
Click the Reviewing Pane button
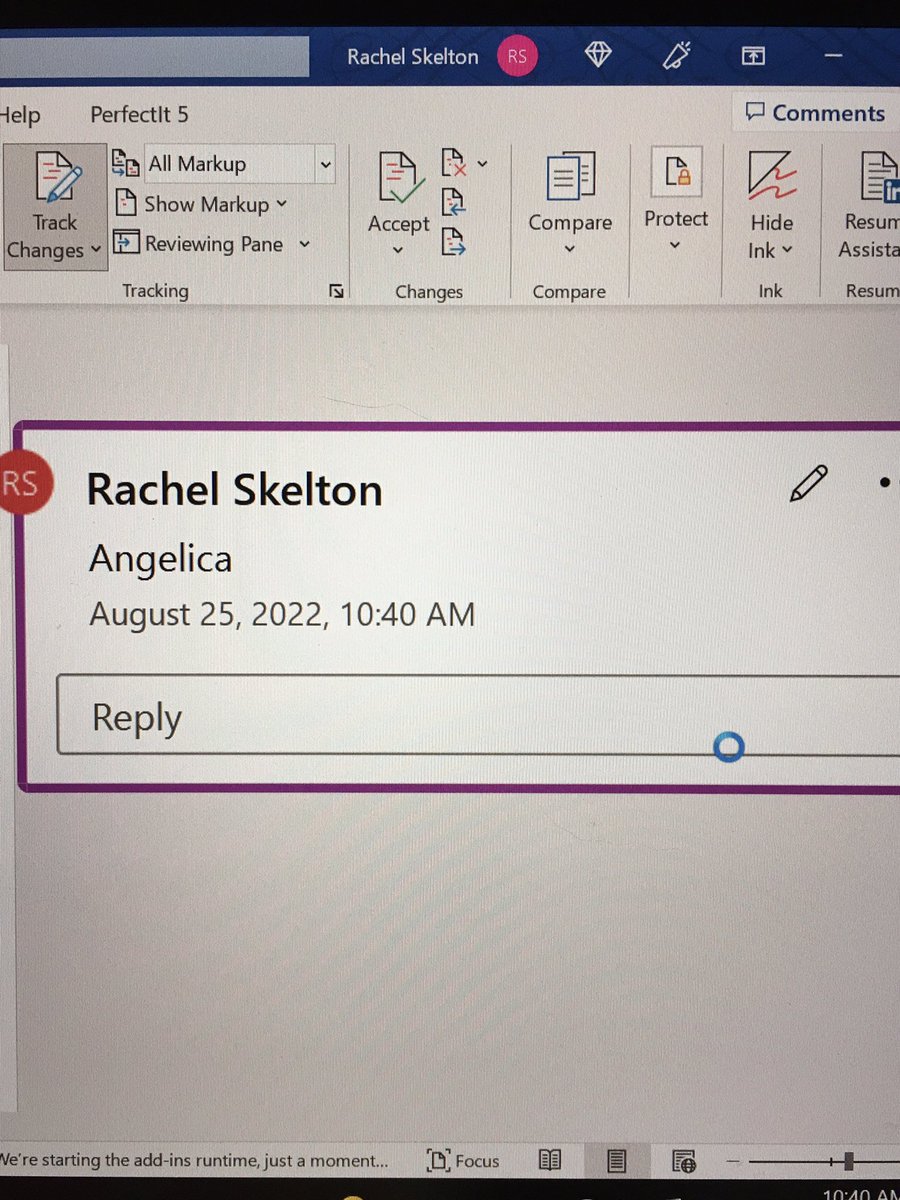tap(198, 244)
